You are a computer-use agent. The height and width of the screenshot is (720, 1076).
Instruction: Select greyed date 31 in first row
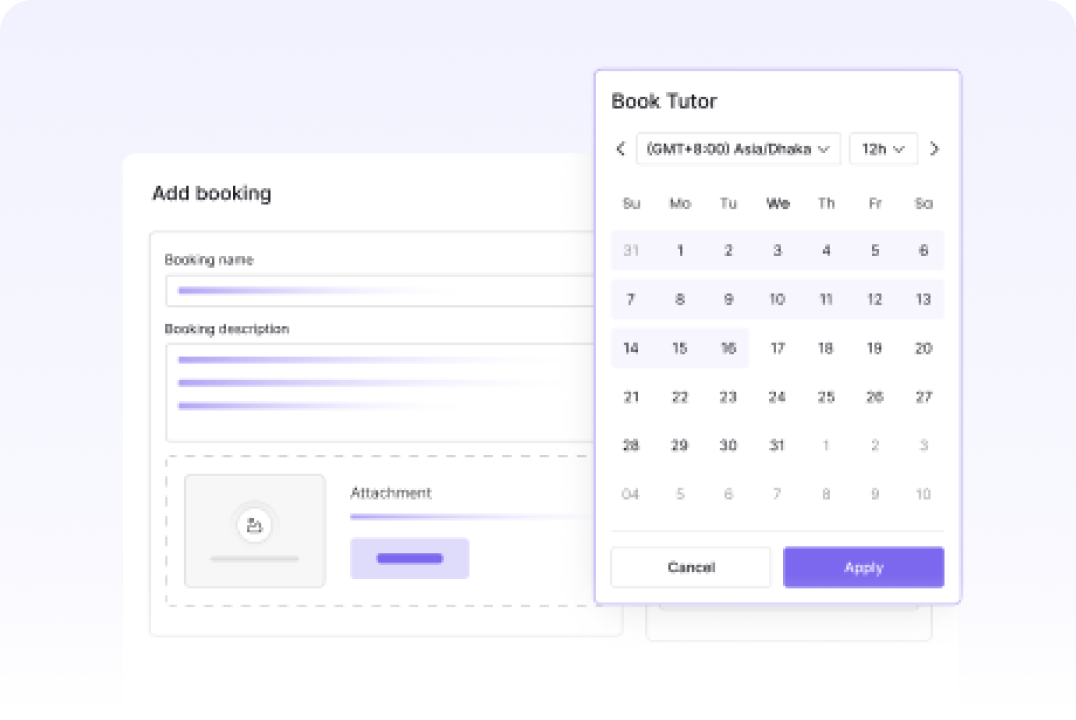click(631, 251)
